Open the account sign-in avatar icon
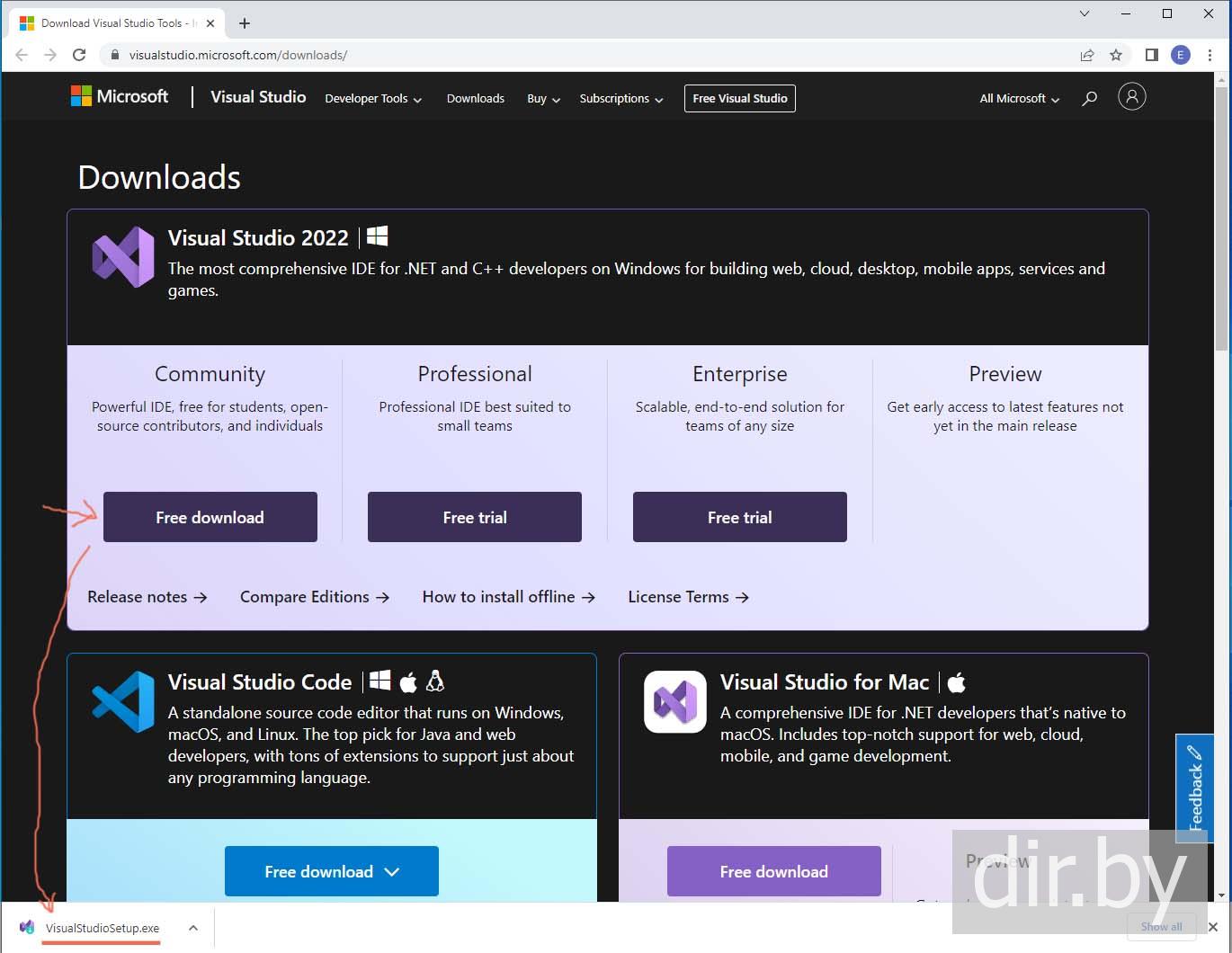 click(x=1131, y=96)
